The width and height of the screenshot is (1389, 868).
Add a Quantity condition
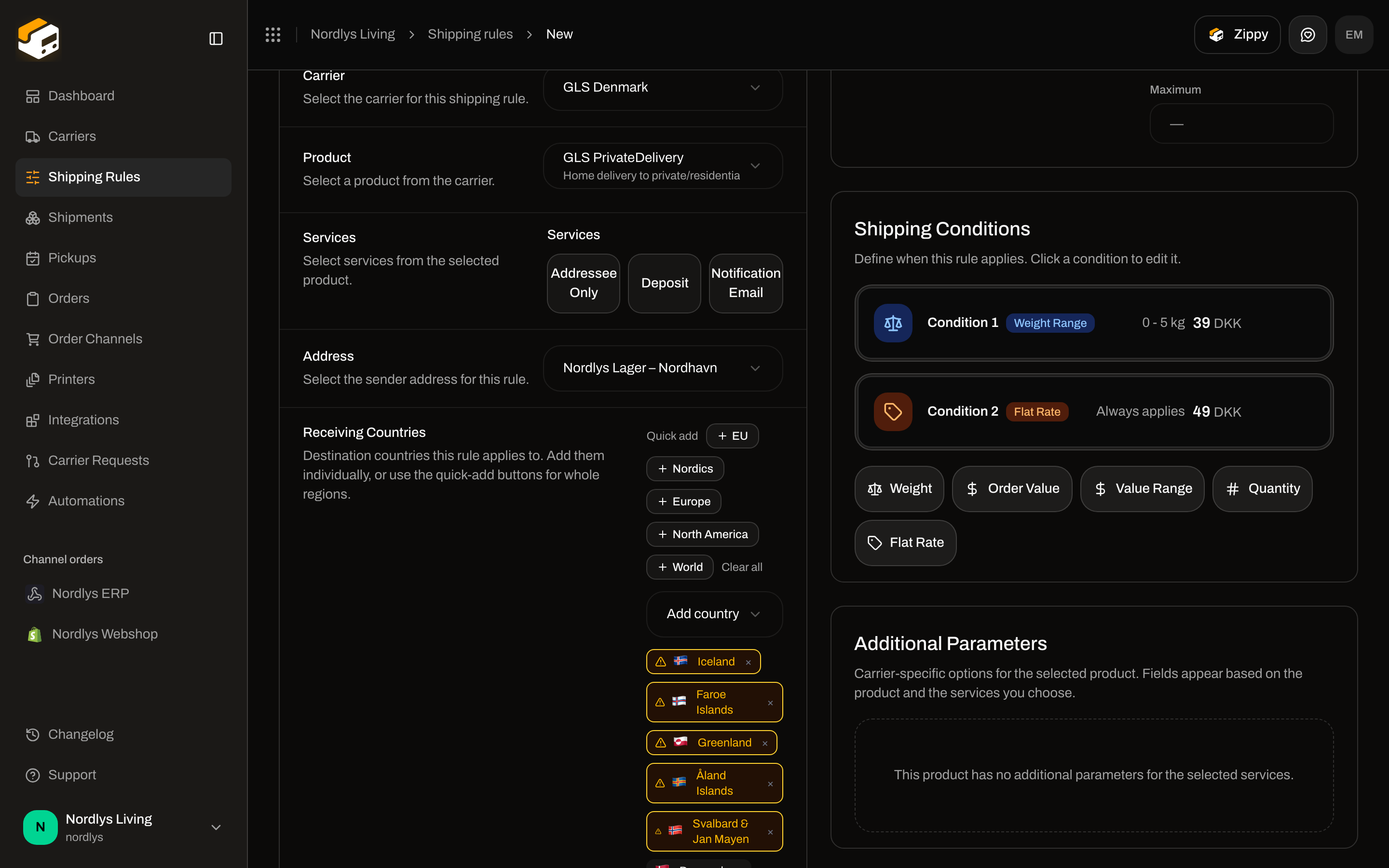[x=1262, y=489]
